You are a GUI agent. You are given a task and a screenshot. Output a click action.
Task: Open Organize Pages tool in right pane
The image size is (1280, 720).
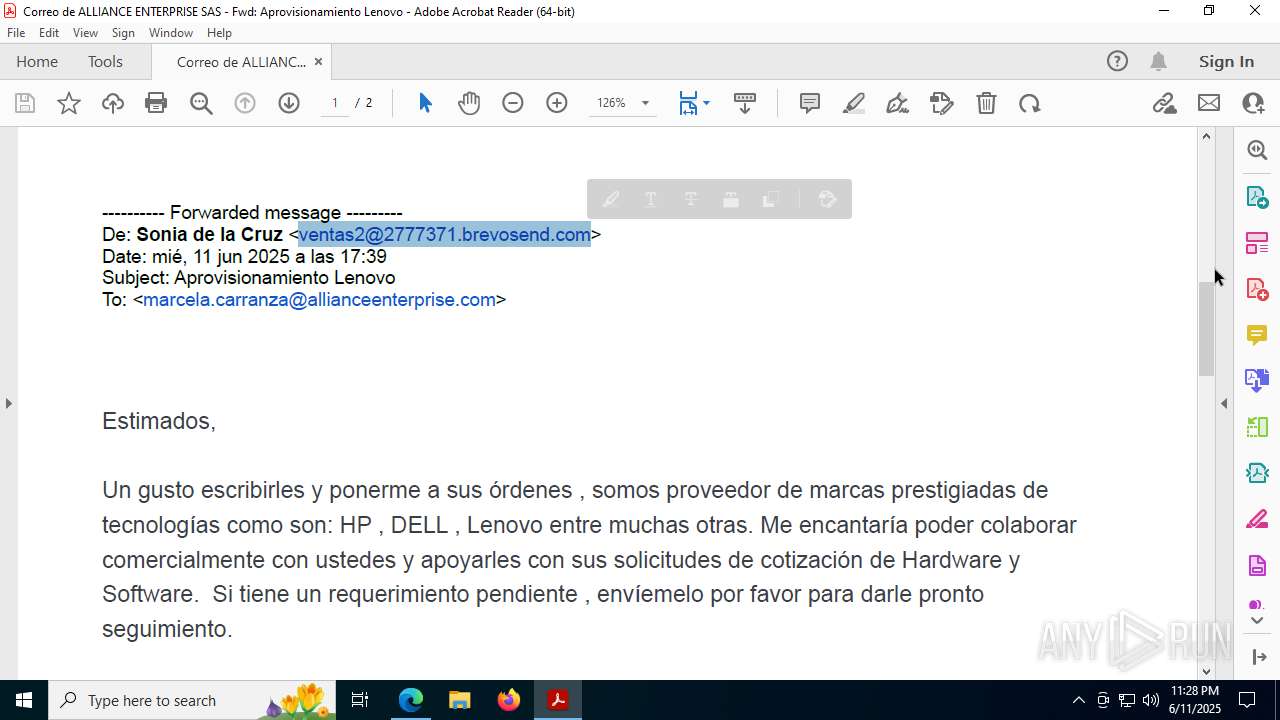[x=1257, y=427]
